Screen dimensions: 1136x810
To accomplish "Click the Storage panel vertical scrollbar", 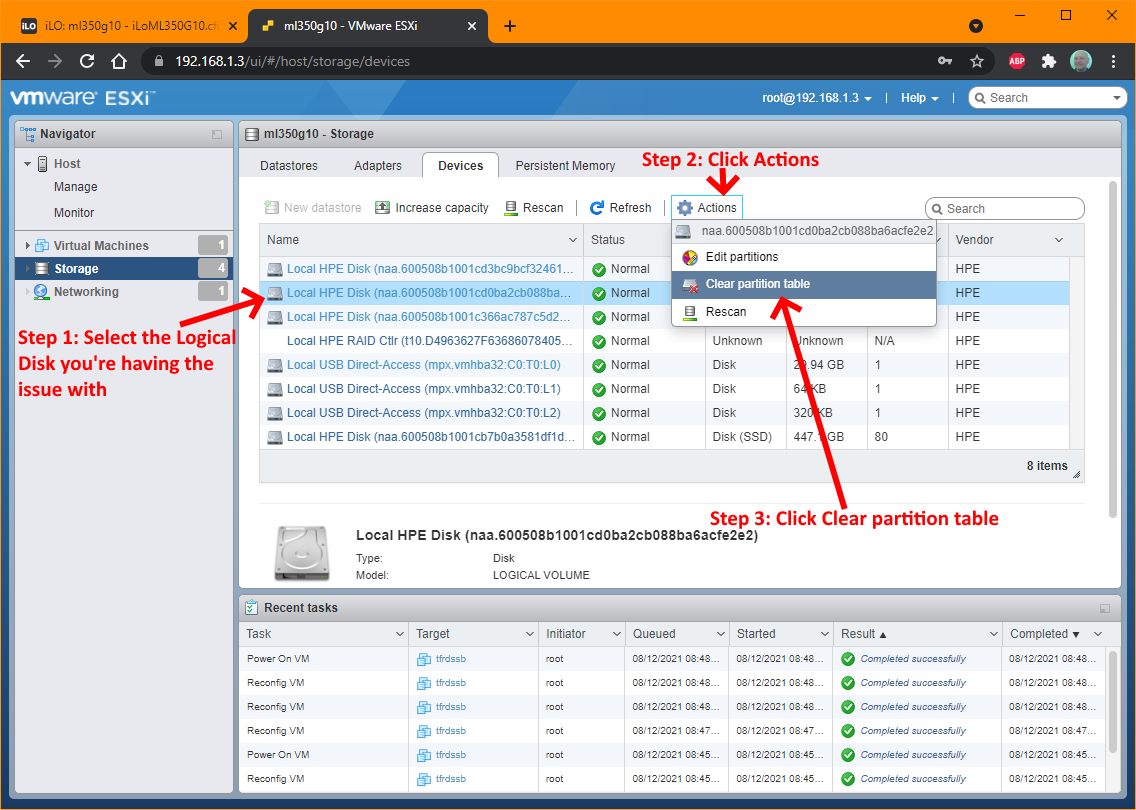I will tap(1114, 348).
